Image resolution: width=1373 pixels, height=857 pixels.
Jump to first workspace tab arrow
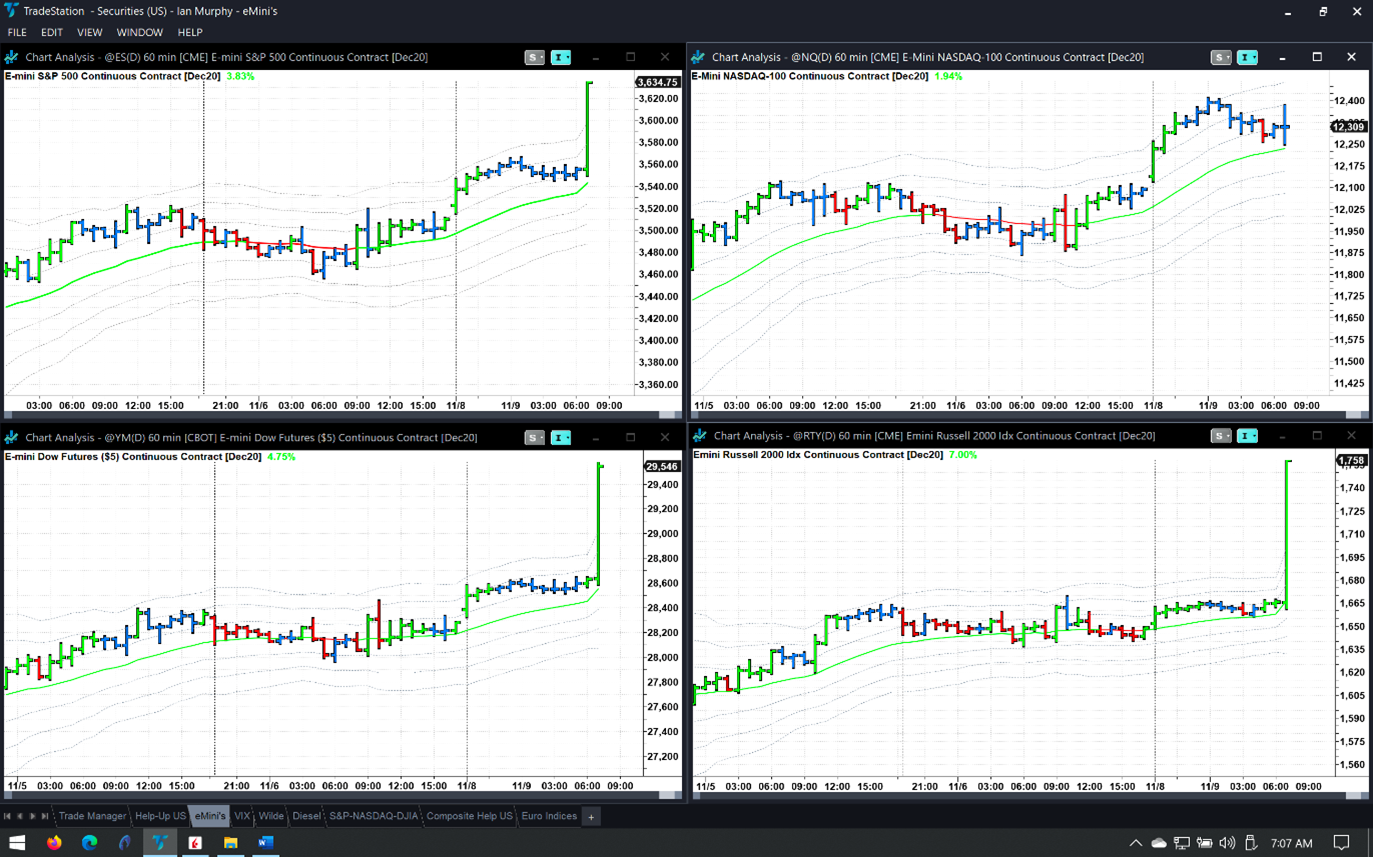7,817
